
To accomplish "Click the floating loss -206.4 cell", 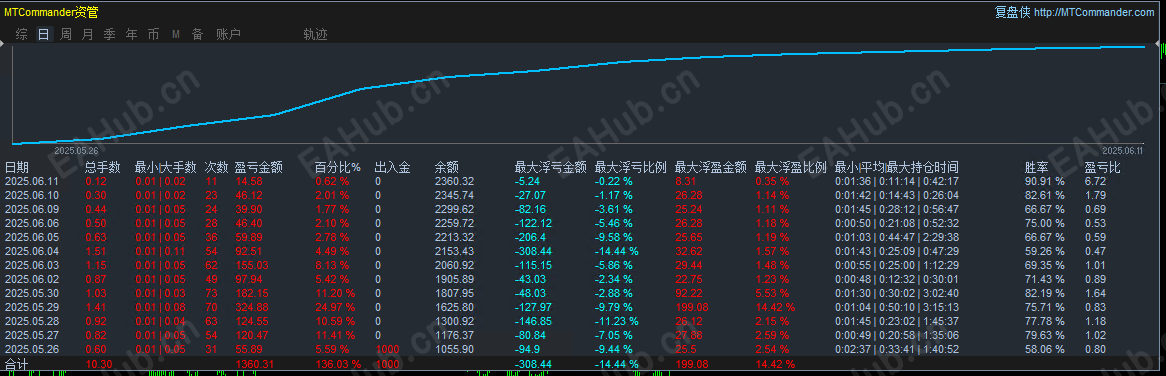I will click(530, 237).
